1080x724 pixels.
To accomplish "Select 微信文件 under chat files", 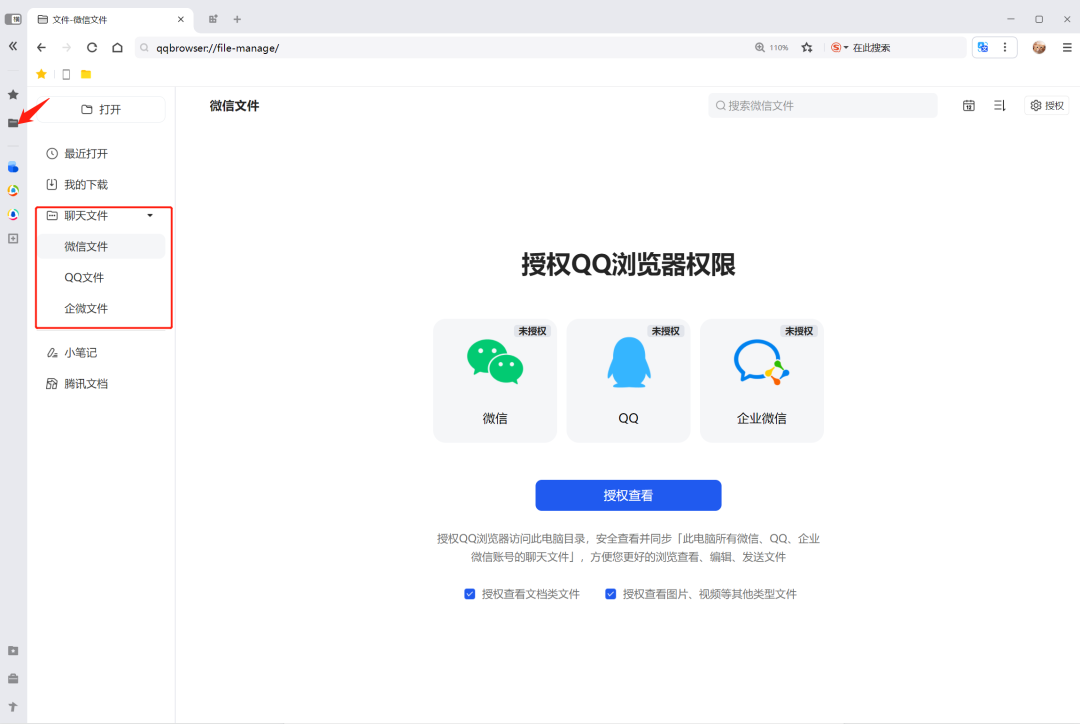I will point(101,247).
